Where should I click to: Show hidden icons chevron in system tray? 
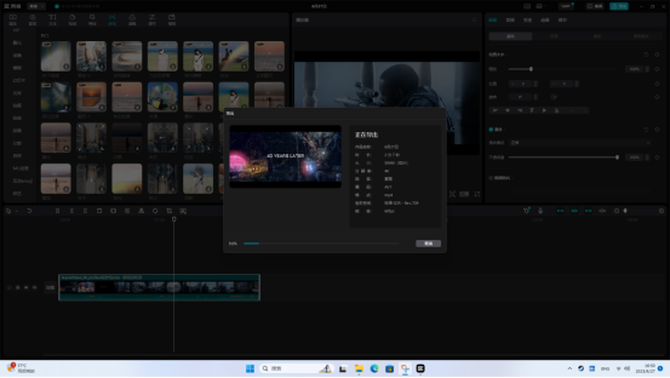(570, 369)
